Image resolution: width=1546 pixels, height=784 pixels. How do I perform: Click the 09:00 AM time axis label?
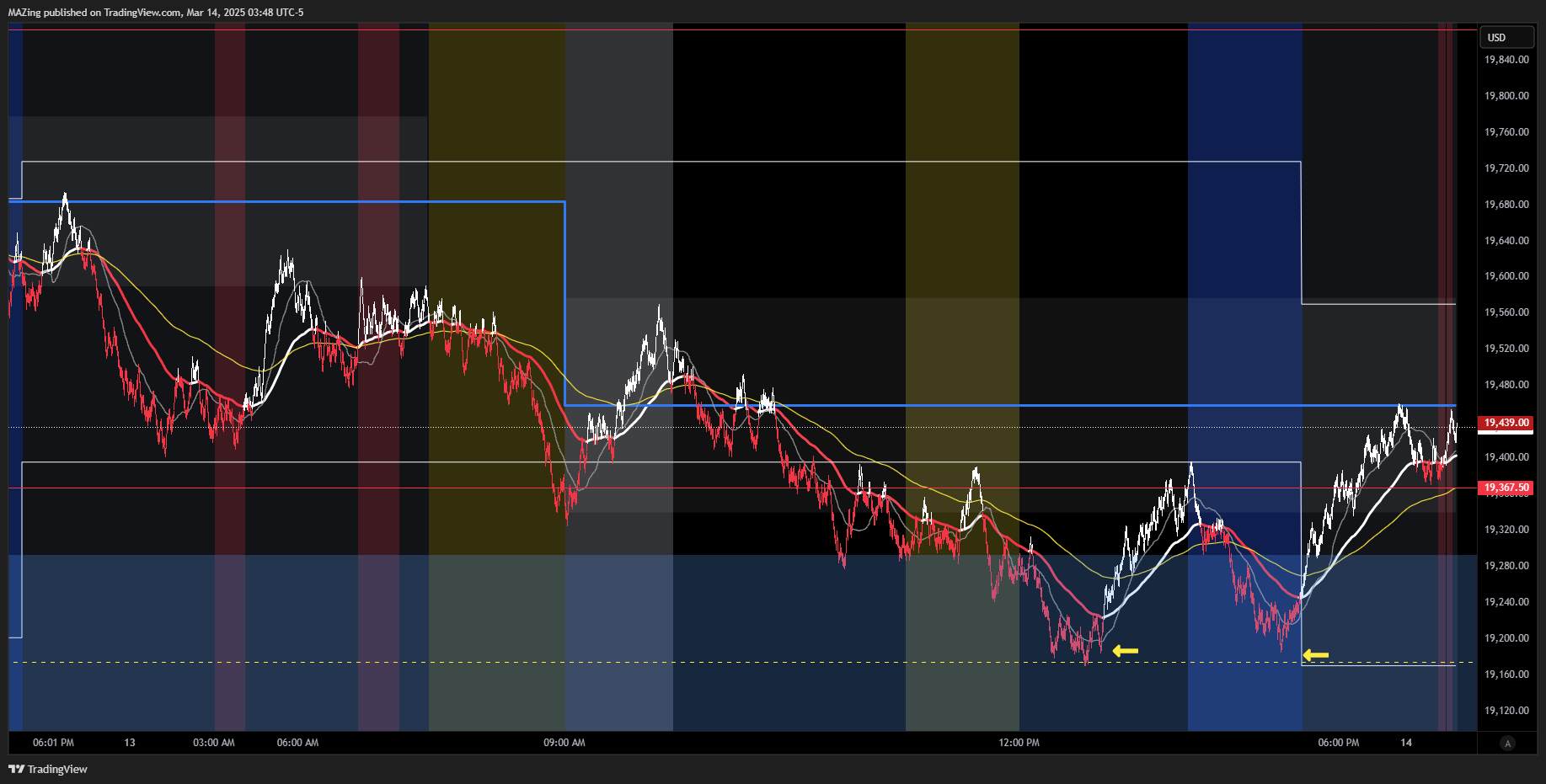[x=564, y=743]
